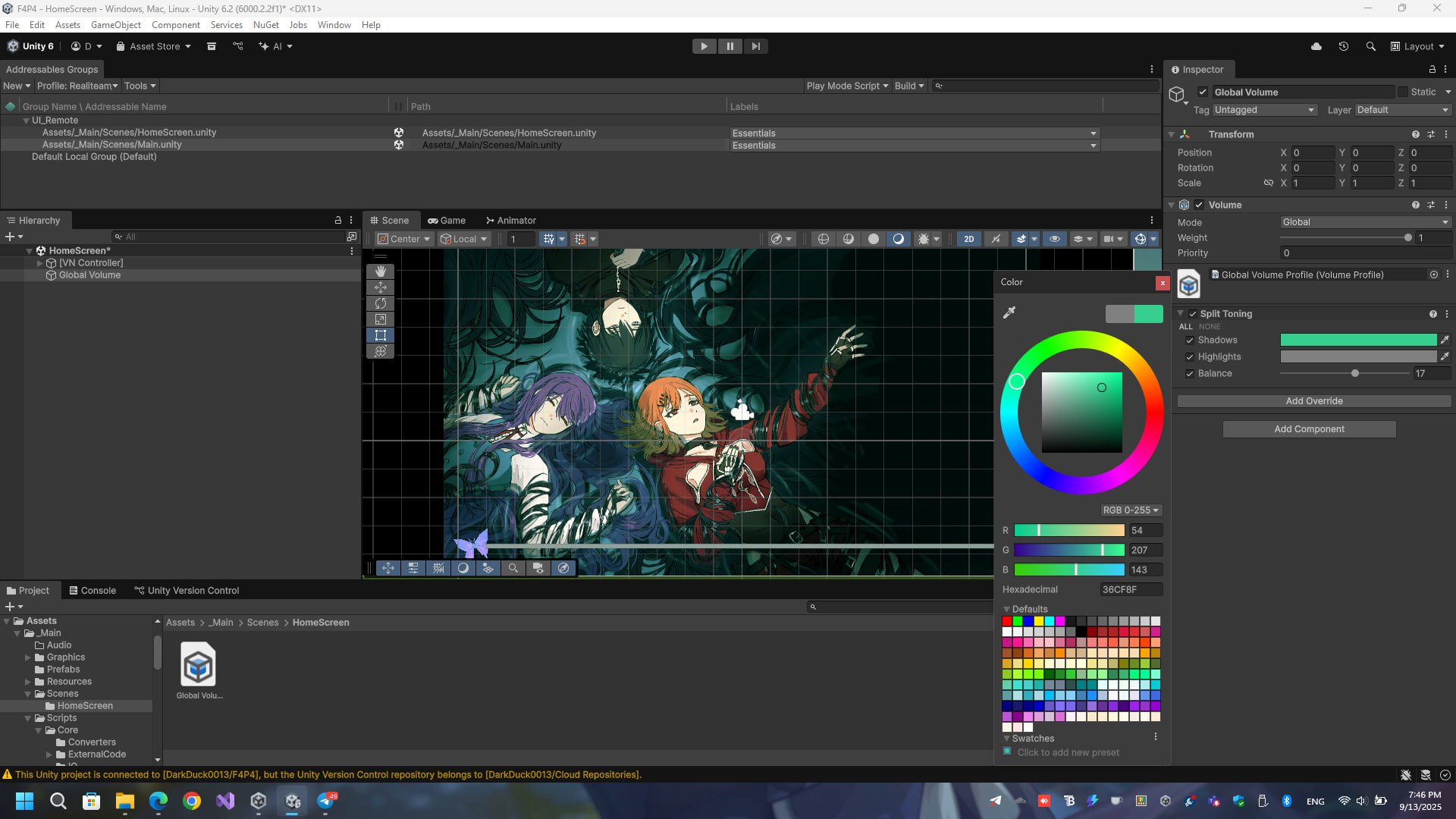Toggle the Static checkbox

[1403, 92]
